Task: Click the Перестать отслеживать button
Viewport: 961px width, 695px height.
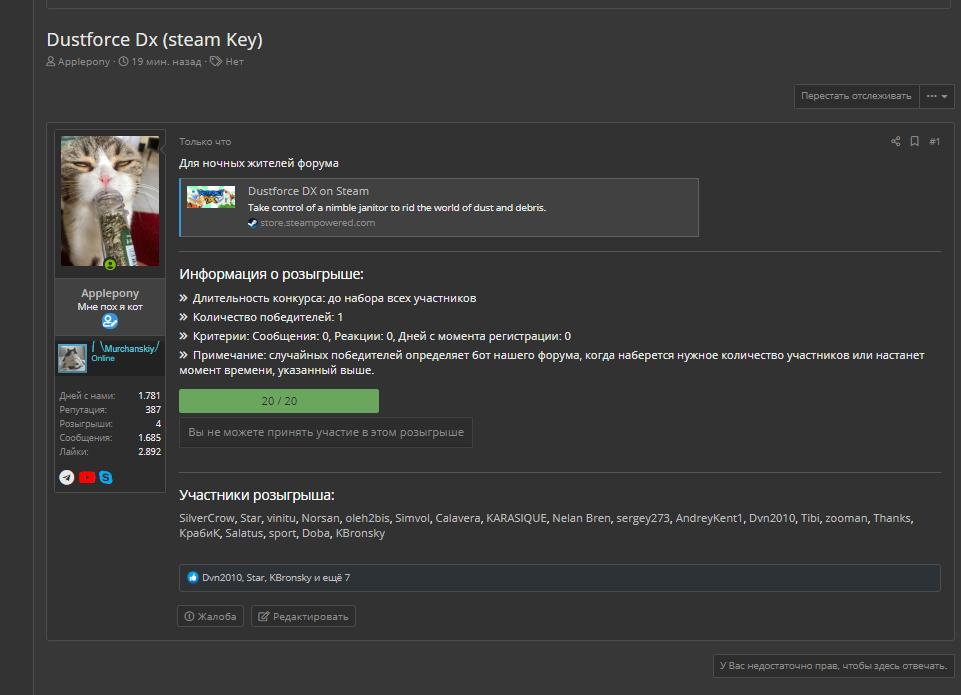Action: [856, 96]
